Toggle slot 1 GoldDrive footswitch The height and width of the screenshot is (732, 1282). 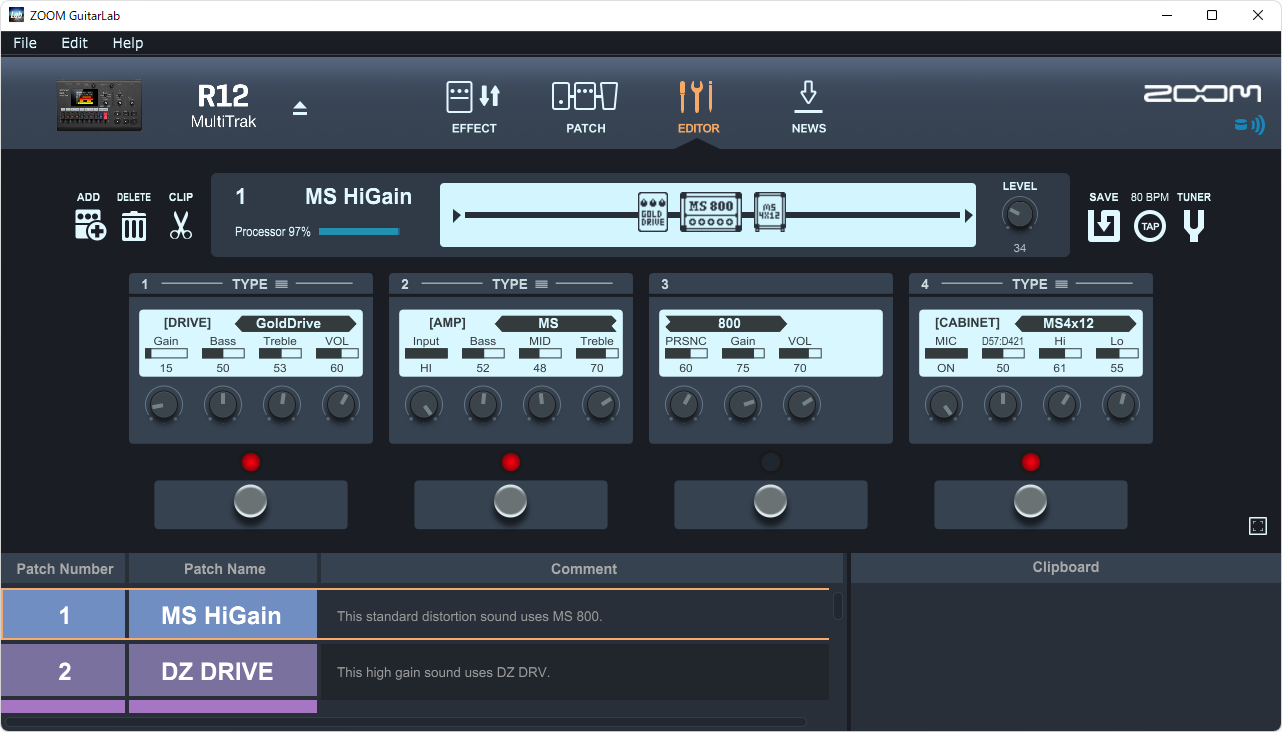[251, 502]
